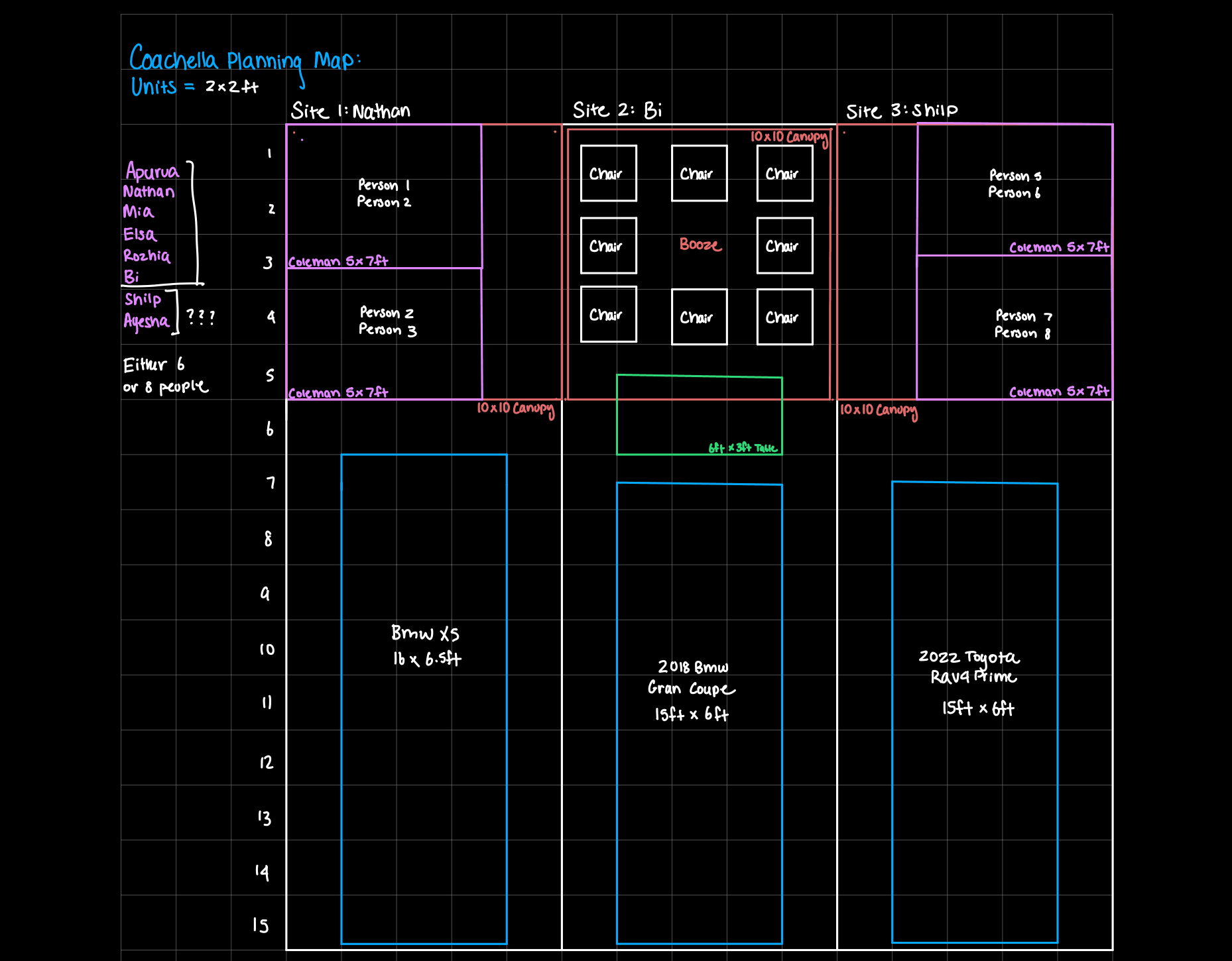Select the 'Units = 2x2ft' note
Image resolution: width=1232 pixels, height=961 pixels.
[194, 86]
